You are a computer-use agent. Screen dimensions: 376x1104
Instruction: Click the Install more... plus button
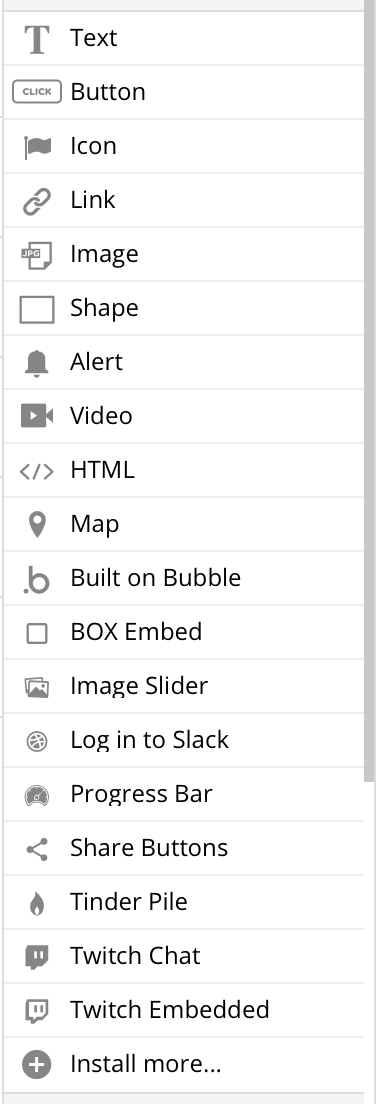[x=37, y=1065]
